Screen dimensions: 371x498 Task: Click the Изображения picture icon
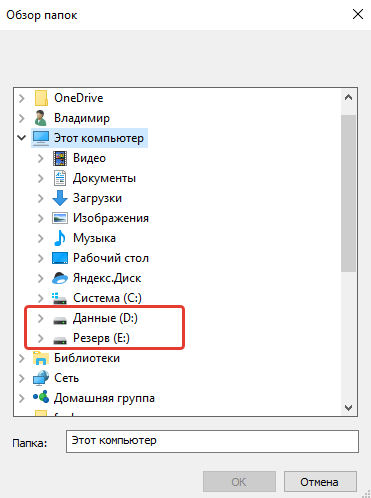[x=60, y=218]
